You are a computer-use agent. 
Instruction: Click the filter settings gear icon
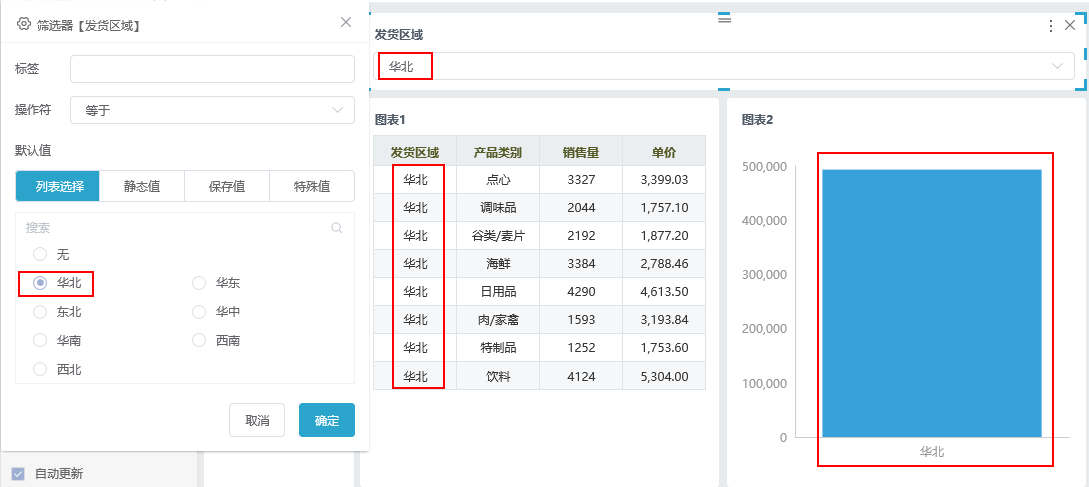pyautogui.click(x=24, y=24)
